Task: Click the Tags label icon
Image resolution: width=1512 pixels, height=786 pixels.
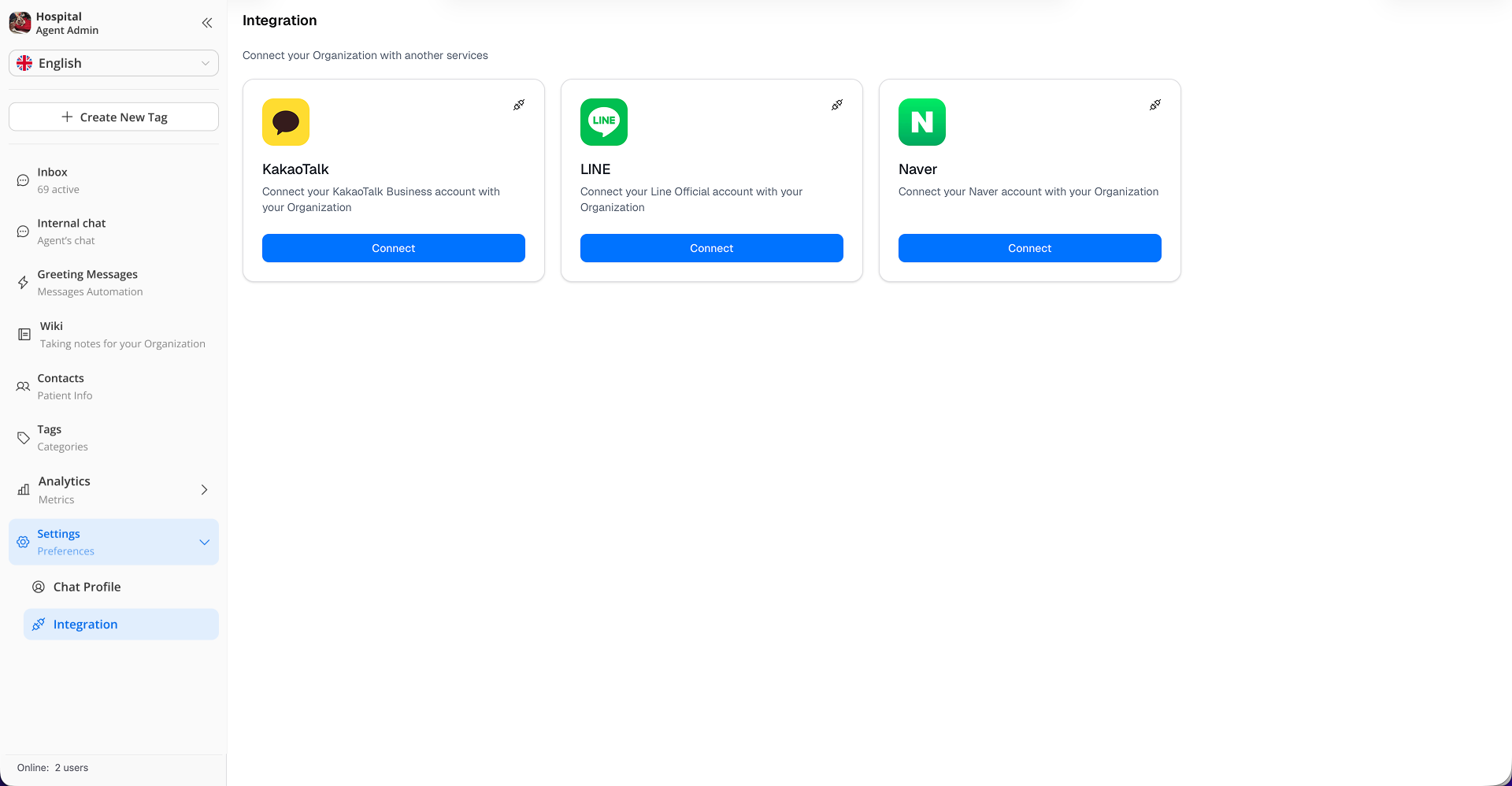Action: 22,437
